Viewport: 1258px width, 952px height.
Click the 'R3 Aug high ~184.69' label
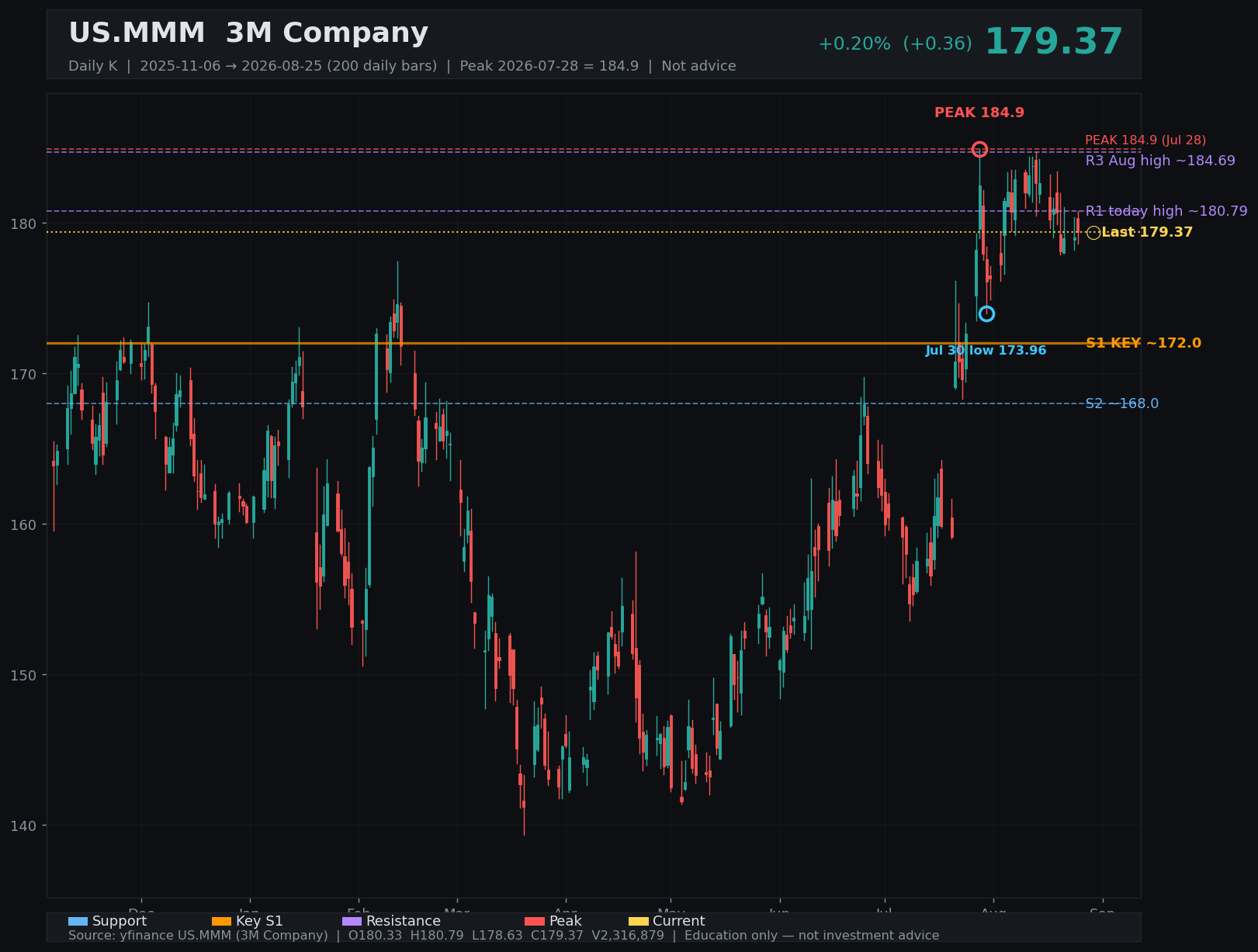pyautogui.click(x=1160, y=161)
